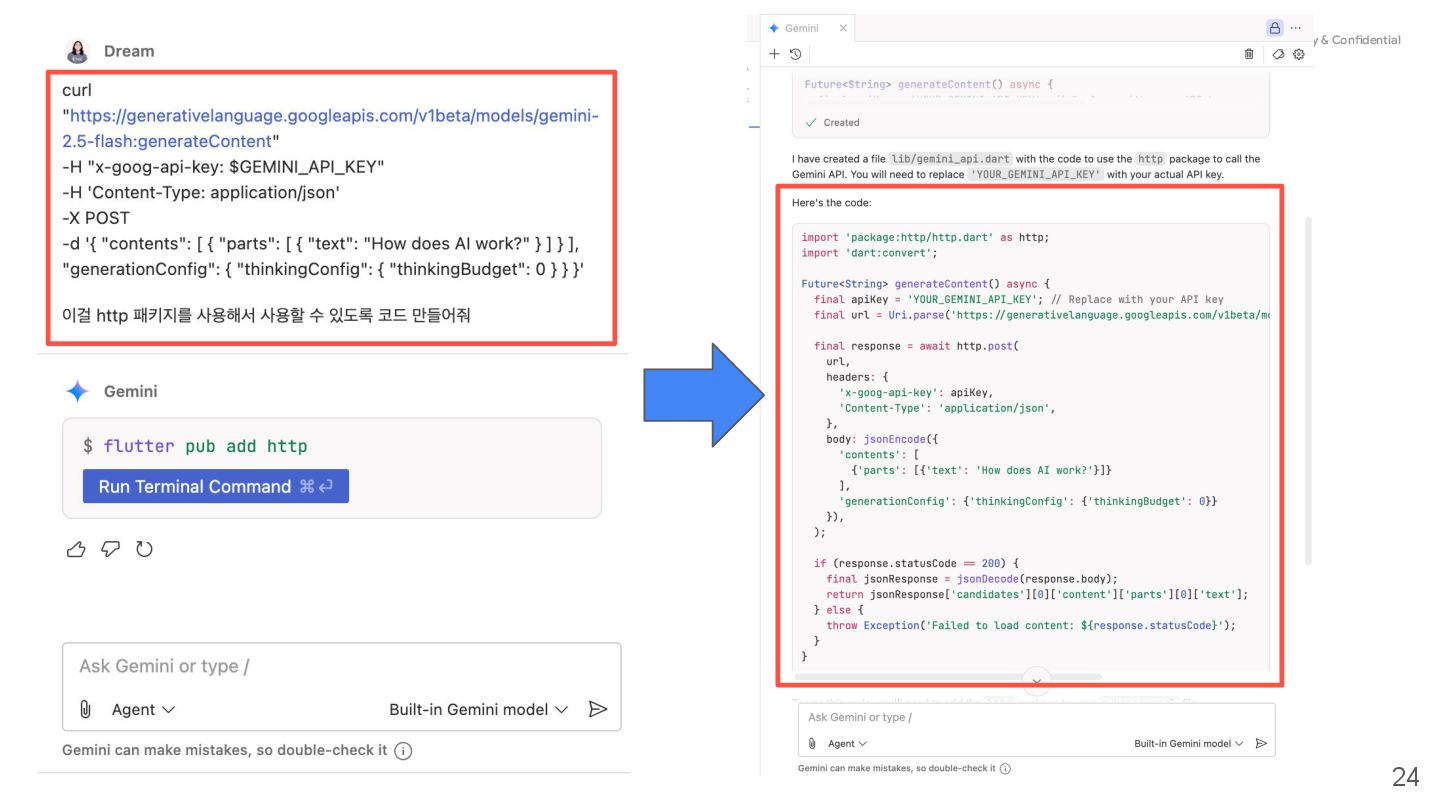1440x810 pixels.
Task: Click info icon beside left double-check notice
Action: 403,751
